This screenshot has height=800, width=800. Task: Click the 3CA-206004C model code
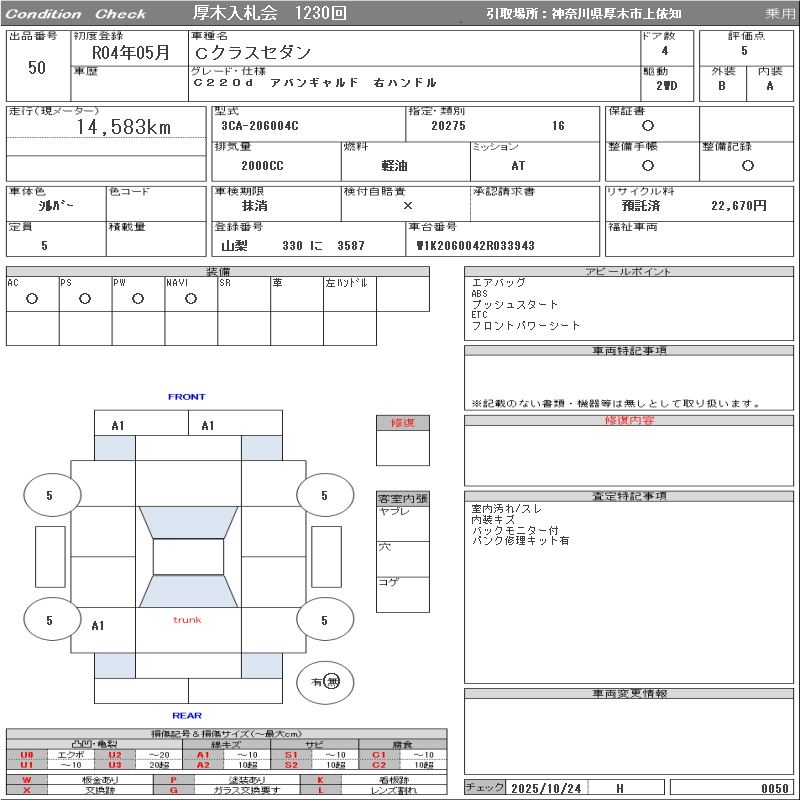click(x=260, y=126)
